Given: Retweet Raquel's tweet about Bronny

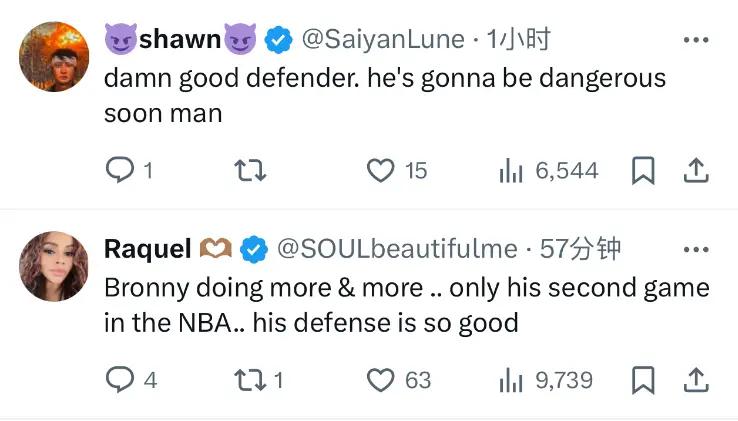Looking at the screenshot, I should (249, 380).
